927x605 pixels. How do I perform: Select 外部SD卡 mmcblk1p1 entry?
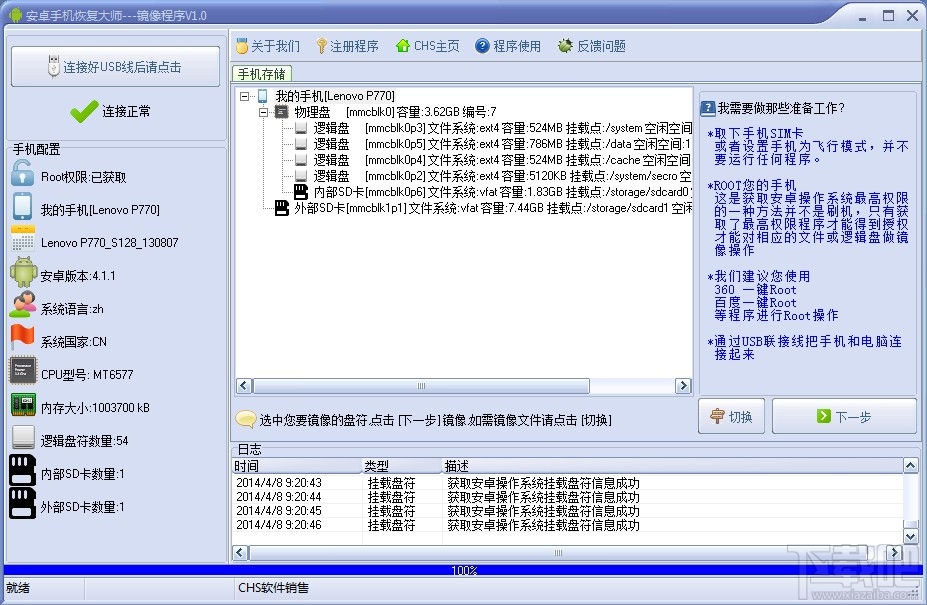point(492,208)
